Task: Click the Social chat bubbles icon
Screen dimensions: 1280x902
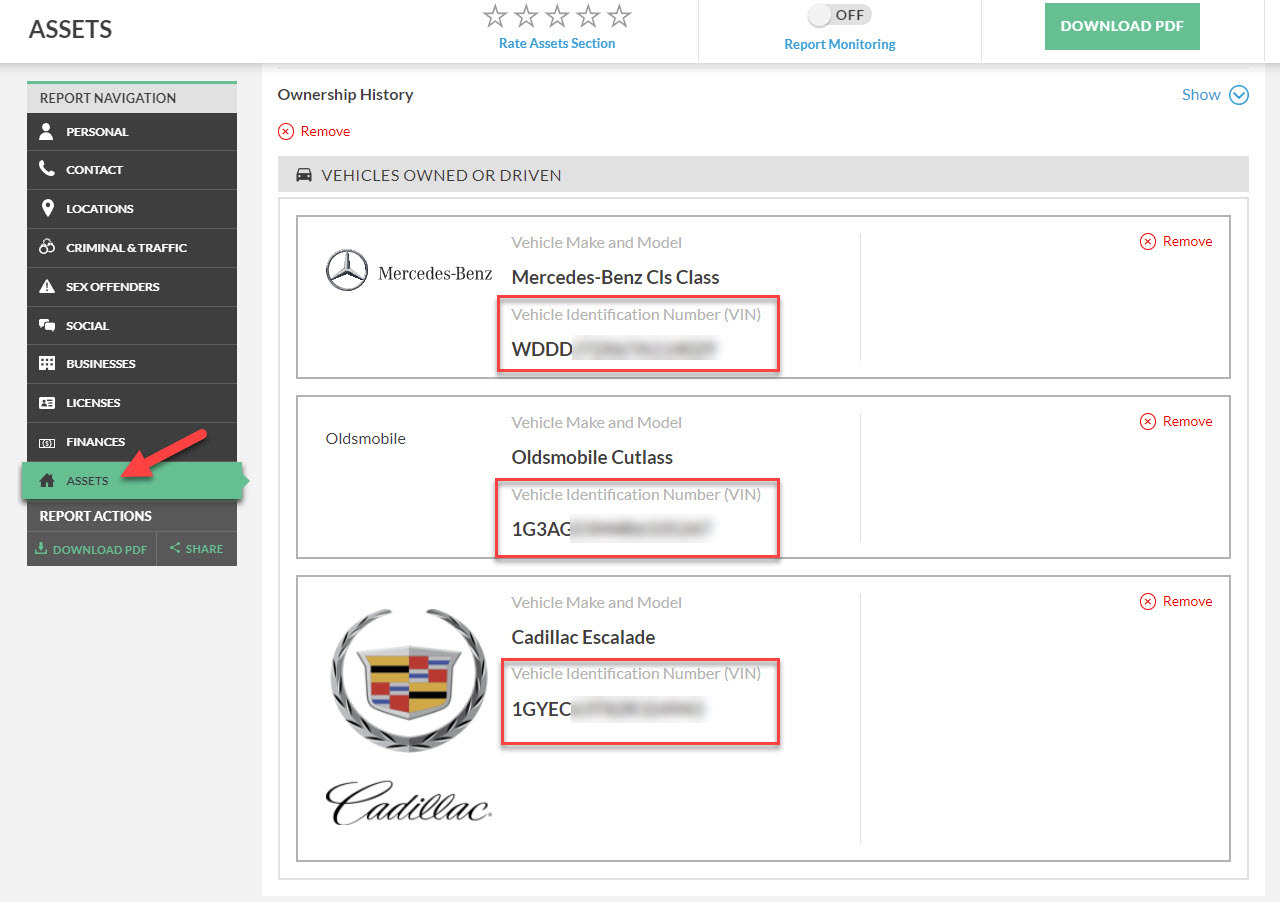Action: 46,325
